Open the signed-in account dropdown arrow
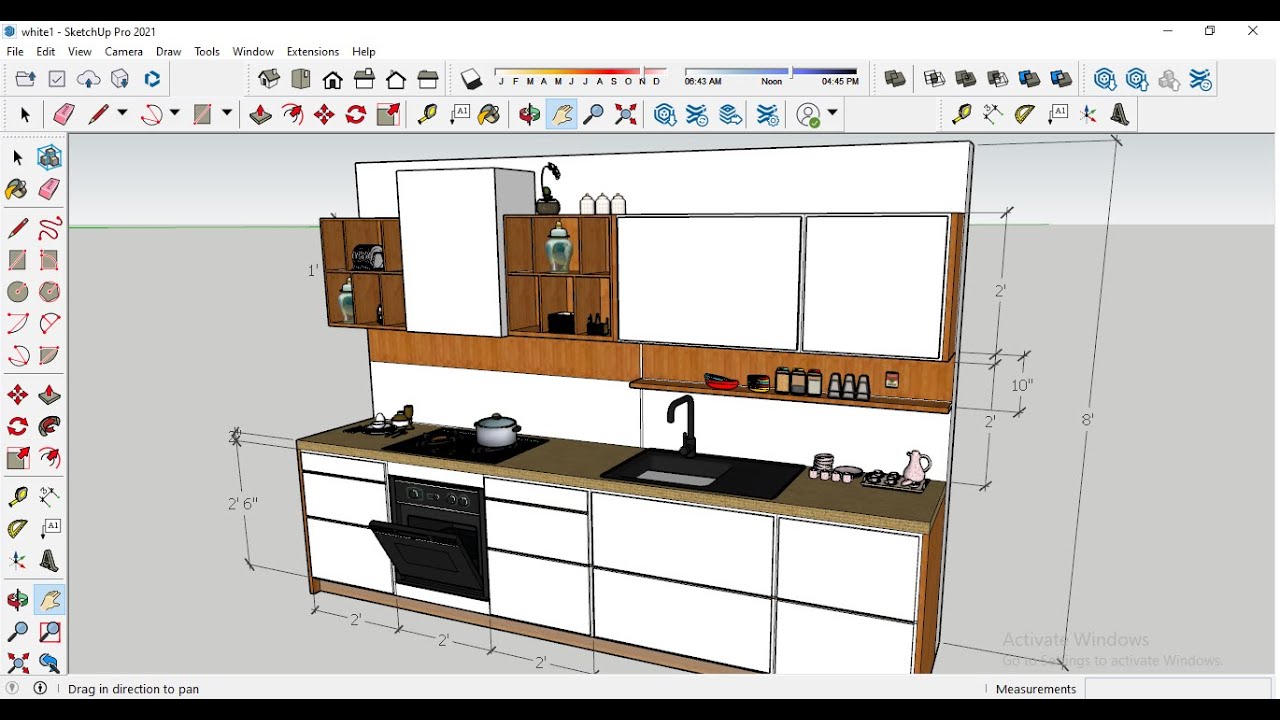This screenshot has height=720, width=1280. (x=832, y=115)
